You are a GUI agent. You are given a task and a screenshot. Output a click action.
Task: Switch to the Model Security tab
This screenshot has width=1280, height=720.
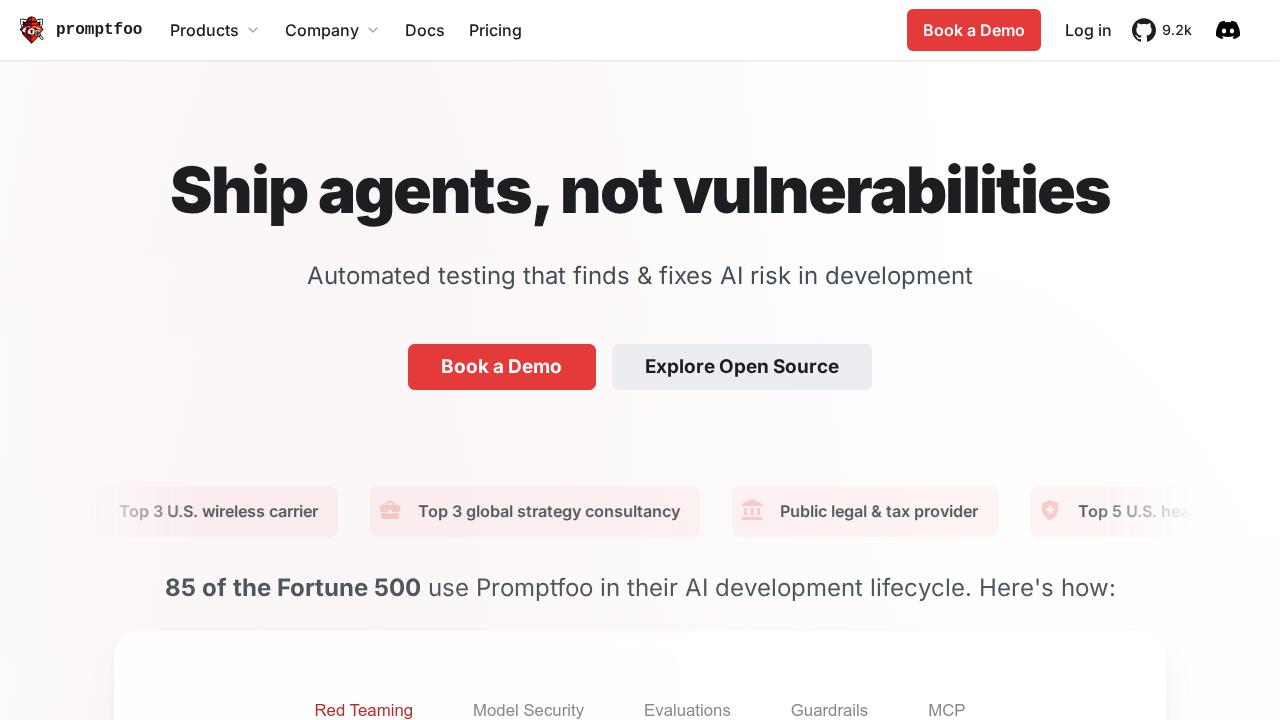[528, 710]
